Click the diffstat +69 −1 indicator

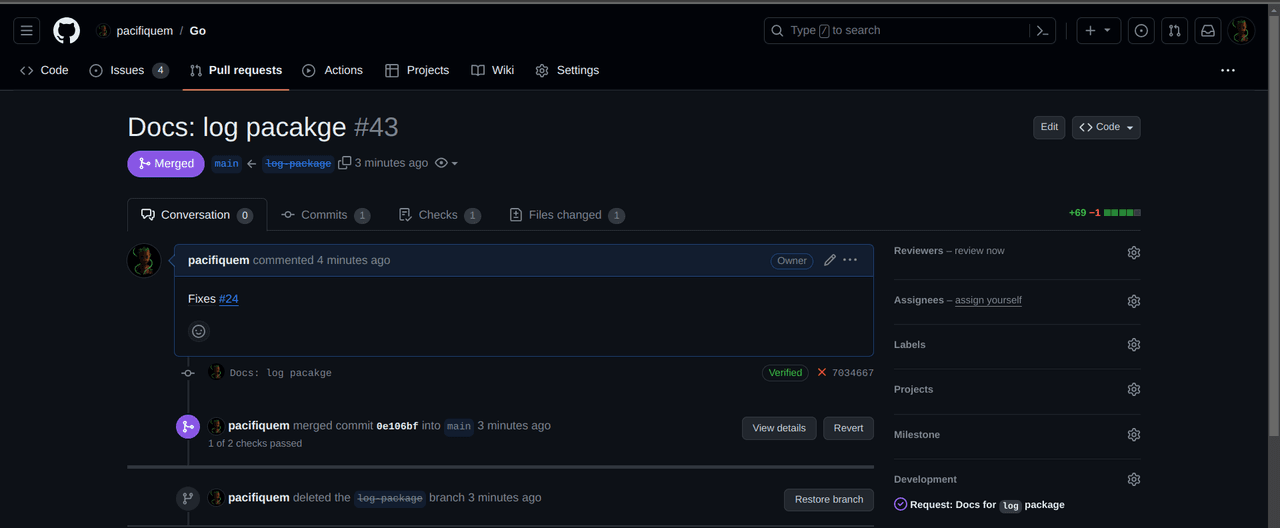[1104, 213]
